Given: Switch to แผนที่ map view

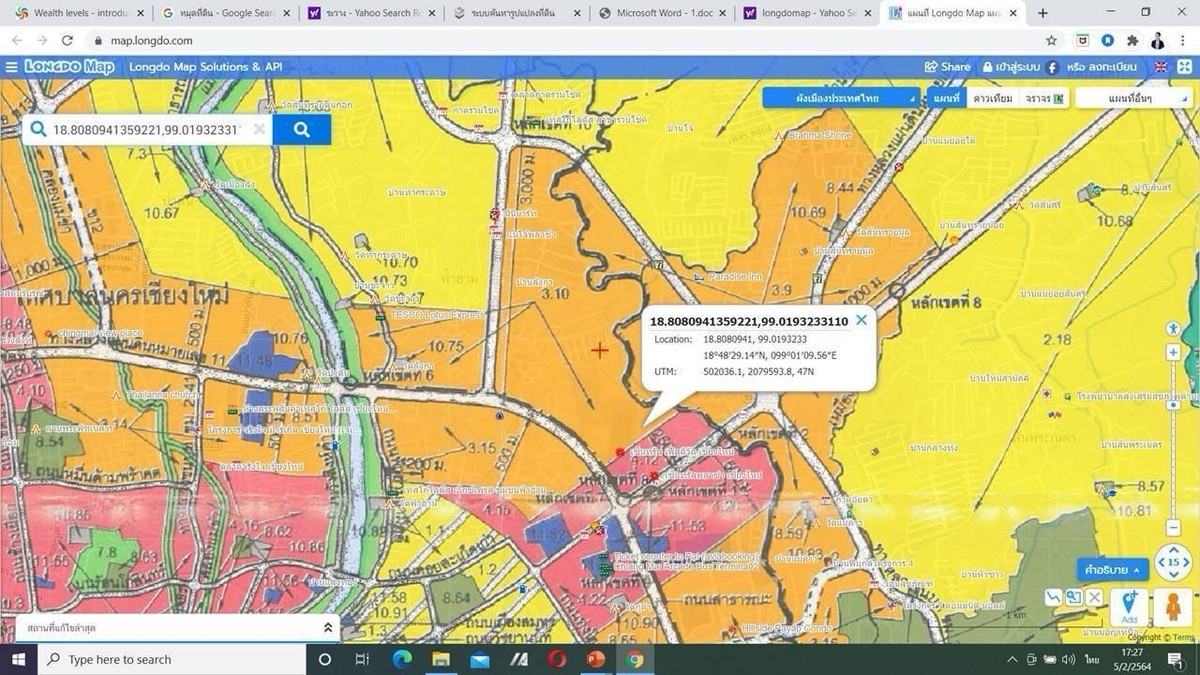Looking at the screenshot, I should [945, 98].
